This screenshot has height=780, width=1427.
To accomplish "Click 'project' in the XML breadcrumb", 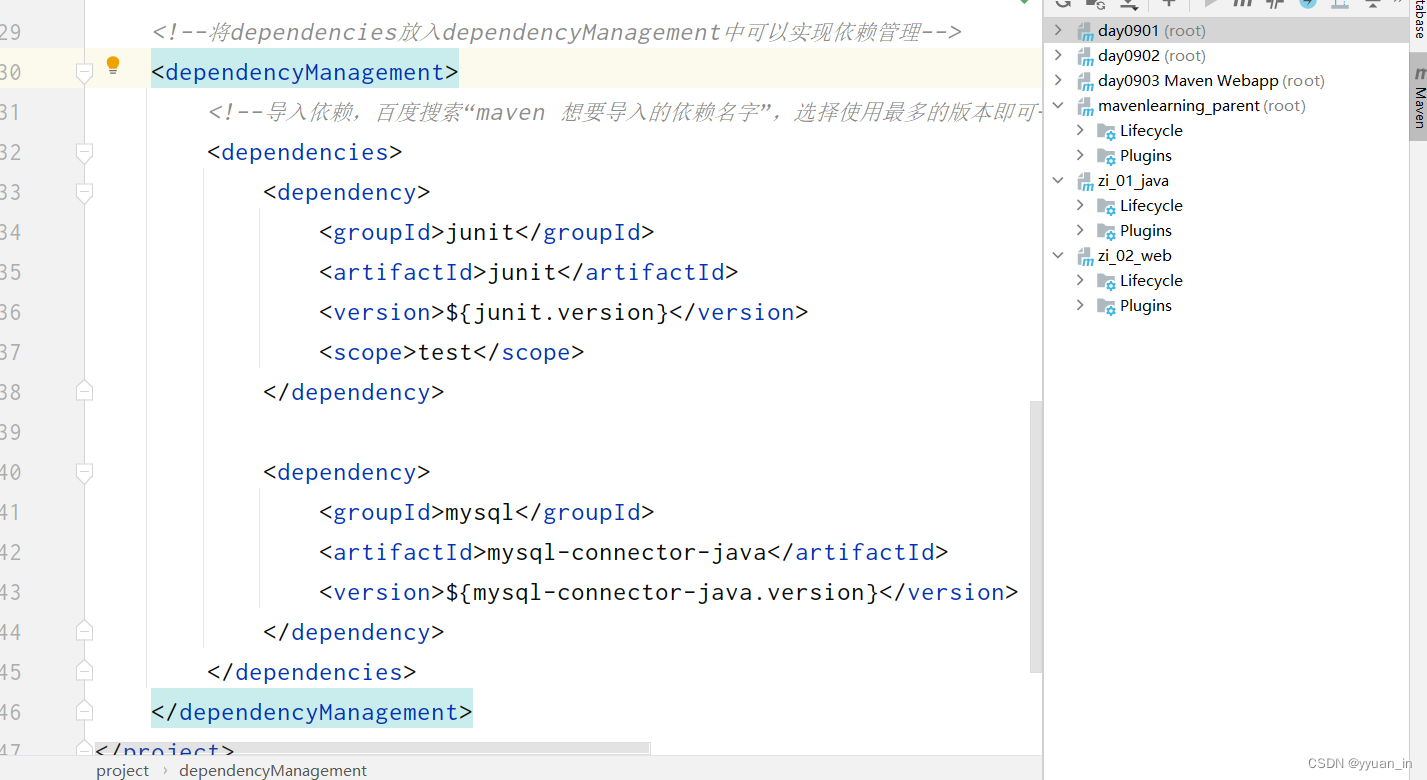I will 122,770.
